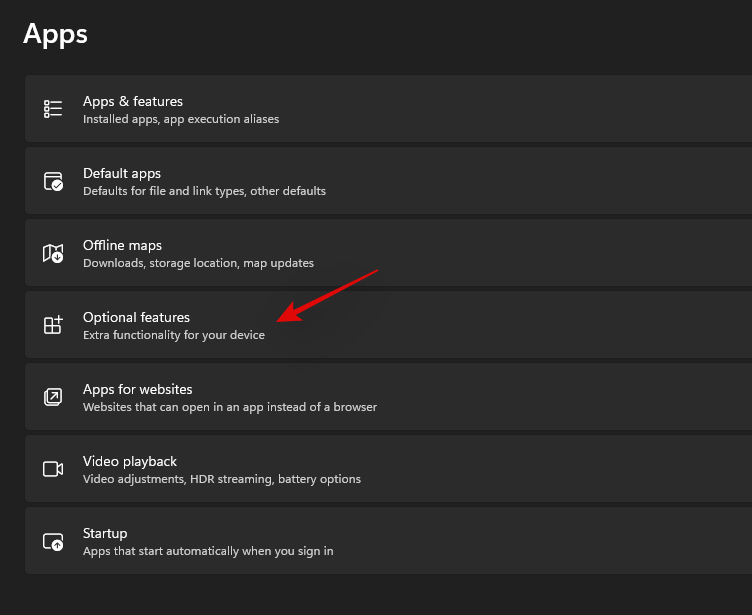Viewport: 752px width, 615px height.
Task: Click the Optional features grid-plus icon
Action: click(x=53, y=325)
